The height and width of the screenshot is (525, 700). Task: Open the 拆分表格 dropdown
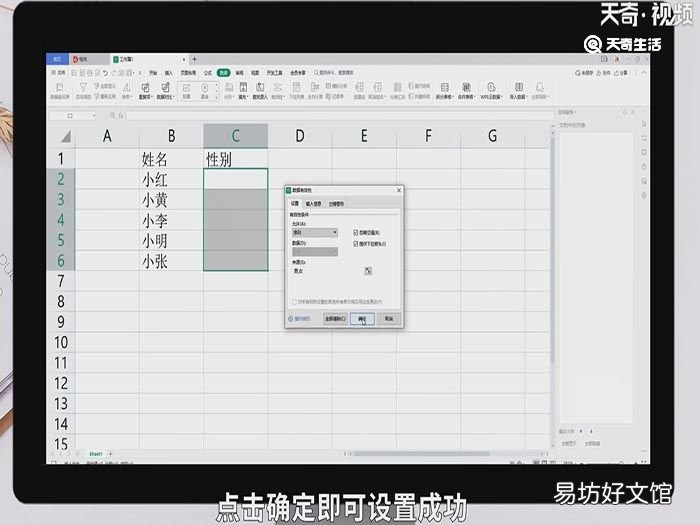(x=445, y=91)
